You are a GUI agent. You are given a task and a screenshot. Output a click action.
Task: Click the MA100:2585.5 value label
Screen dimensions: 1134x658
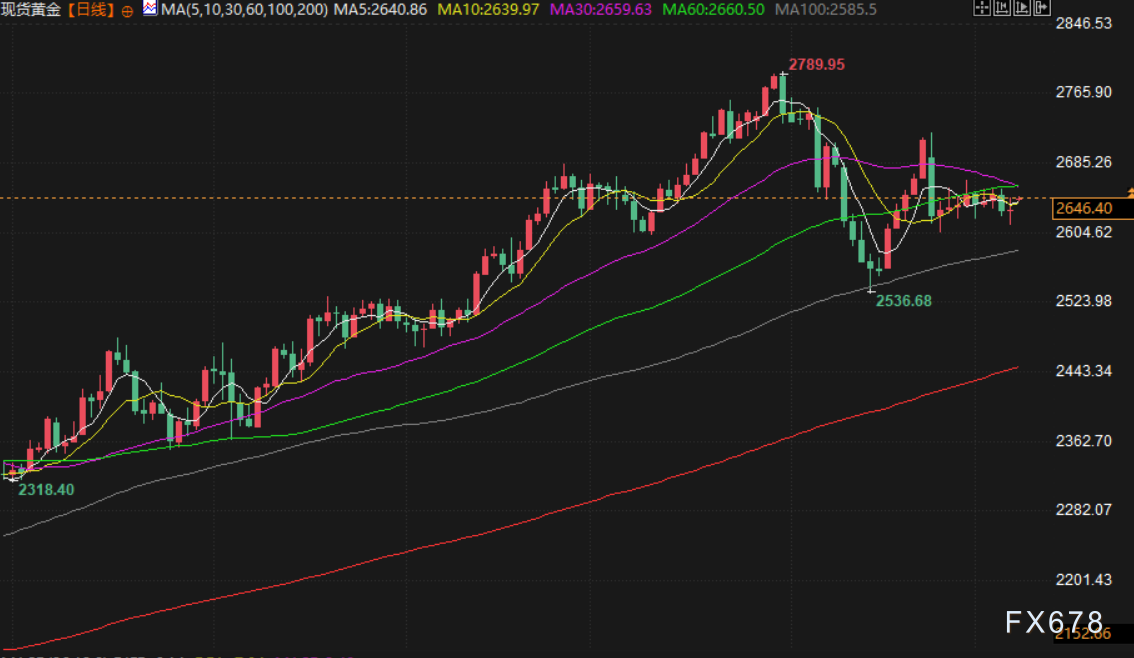(826, 9)
